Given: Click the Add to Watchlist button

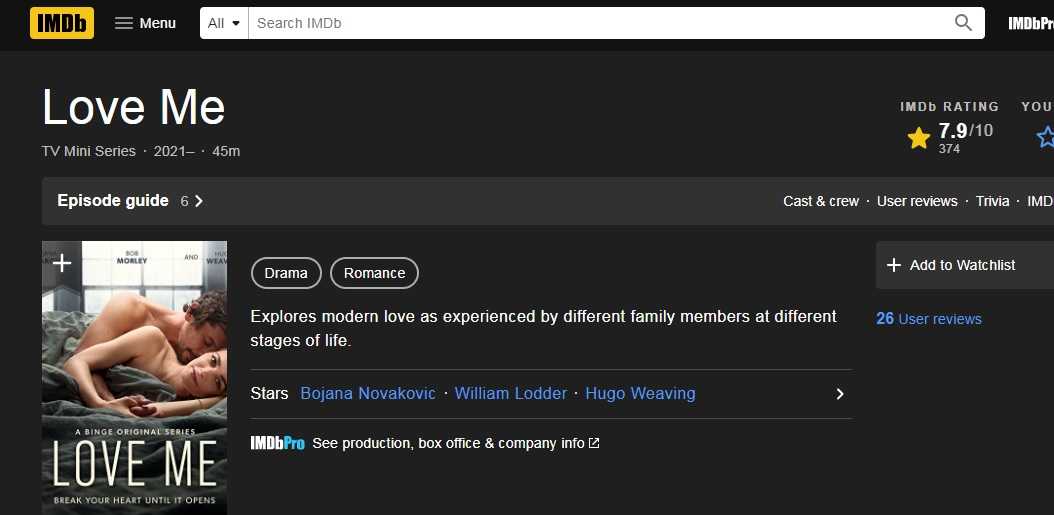Looking at the screenshot, I should click(962, 265).
